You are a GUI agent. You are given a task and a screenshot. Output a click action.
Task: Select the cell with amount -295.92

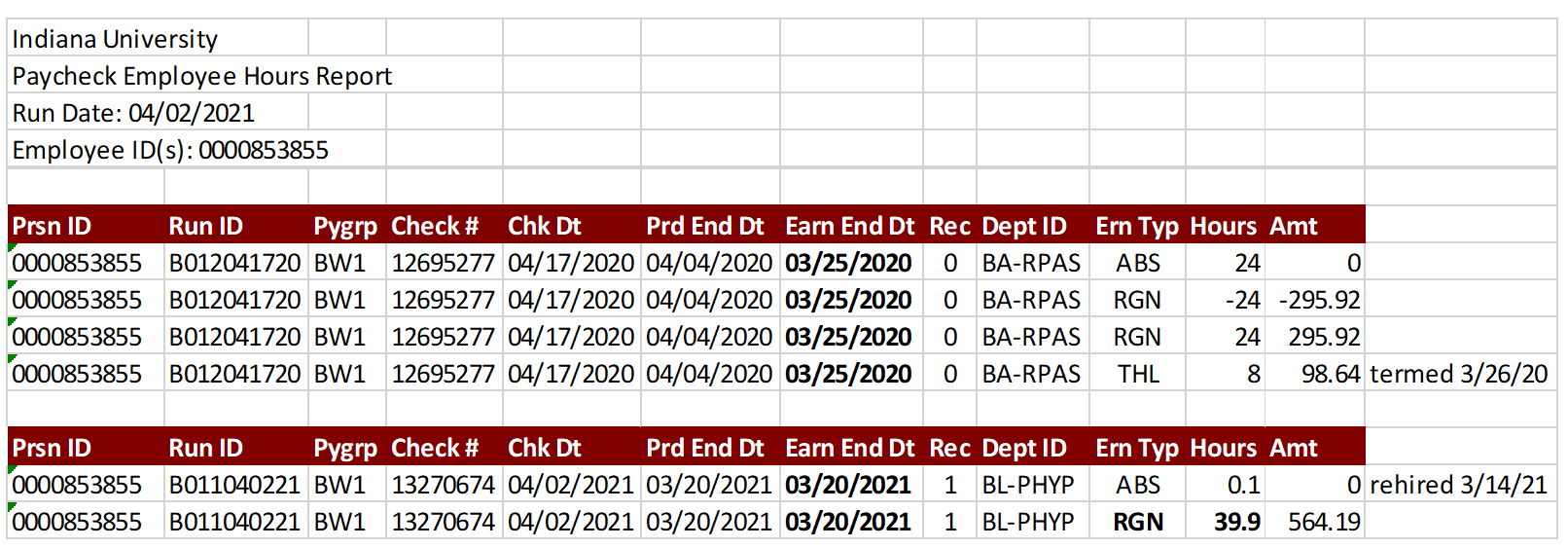point(1315,300)
